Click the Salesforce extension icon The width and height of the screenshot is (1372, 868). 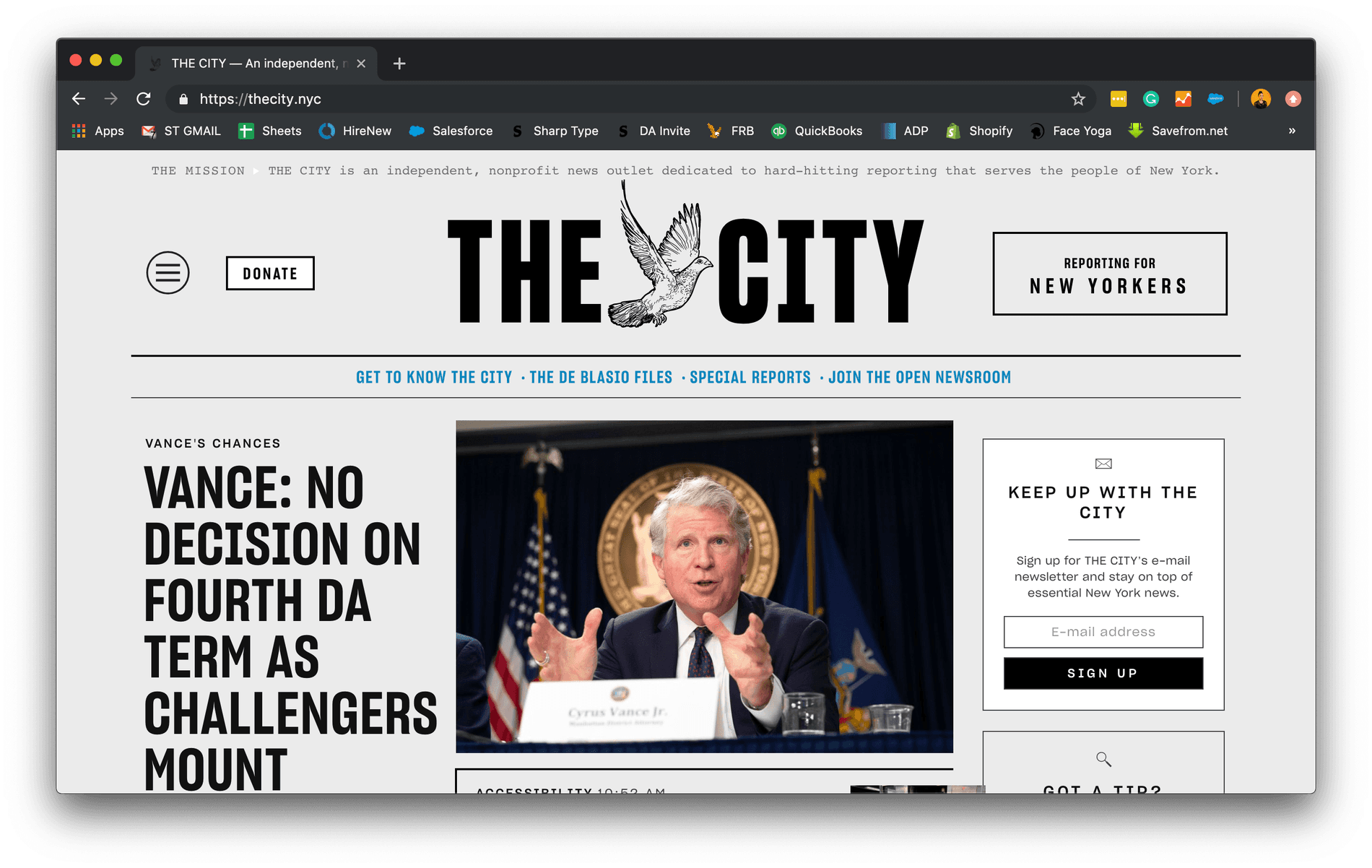click(x=1216, y=99)
